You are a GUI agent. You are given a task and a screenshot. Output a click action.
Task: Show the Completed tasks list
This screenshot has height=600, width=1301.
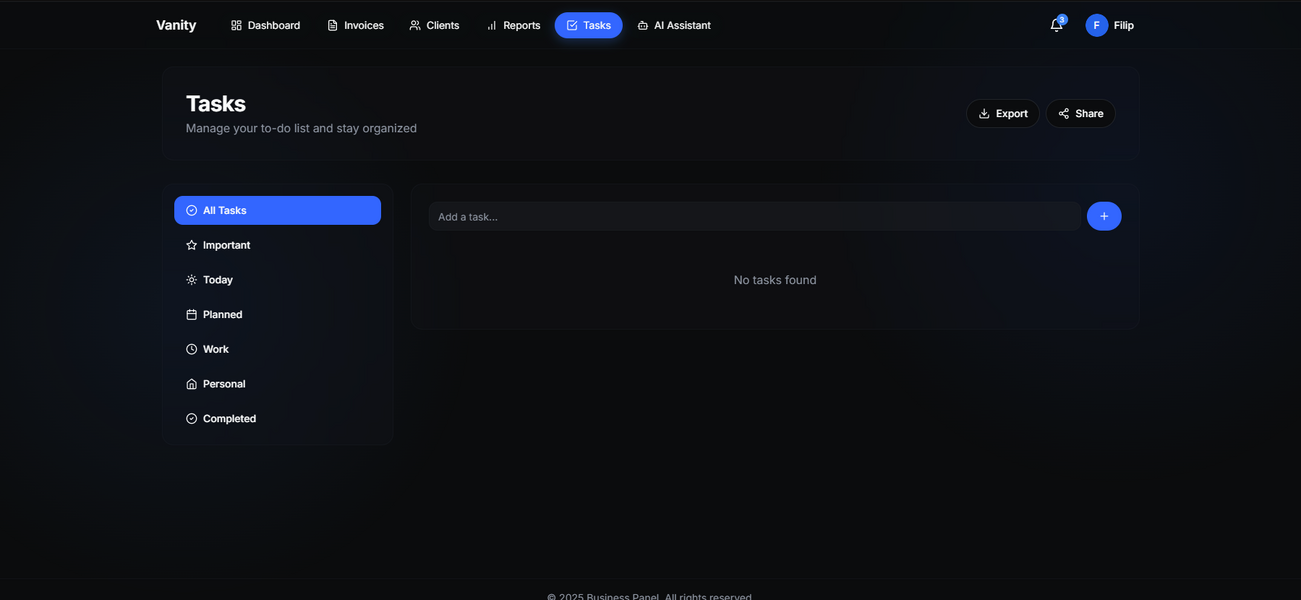[229, 419]
